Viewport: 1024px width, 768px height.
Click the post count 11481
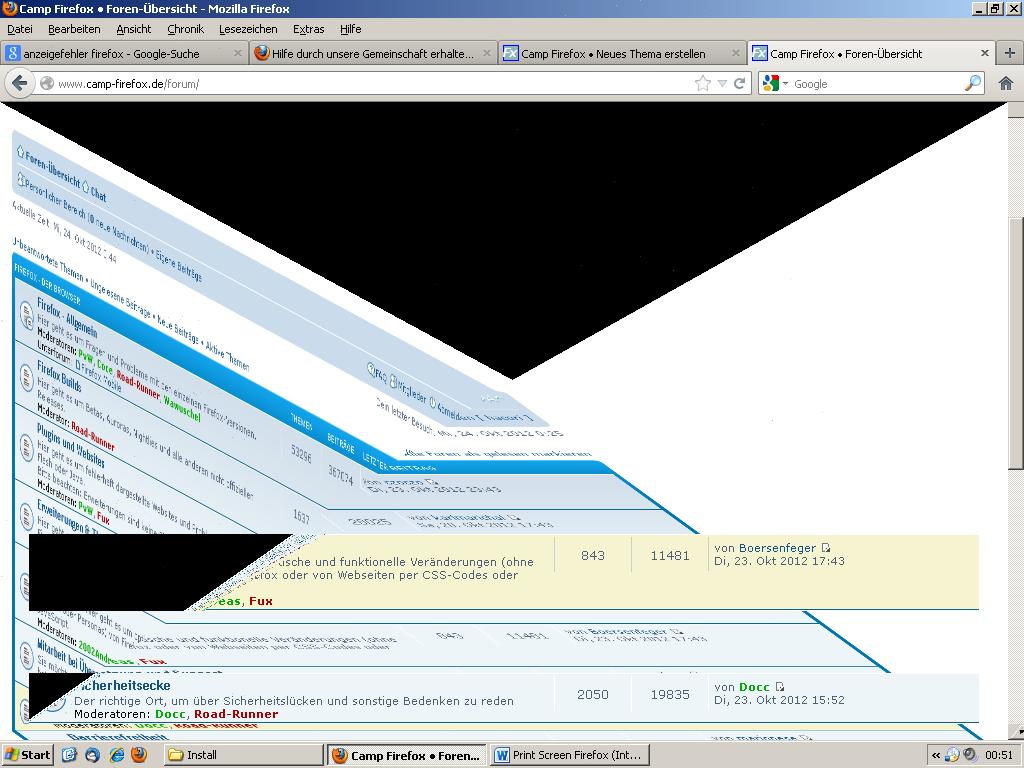coord(670,555)
